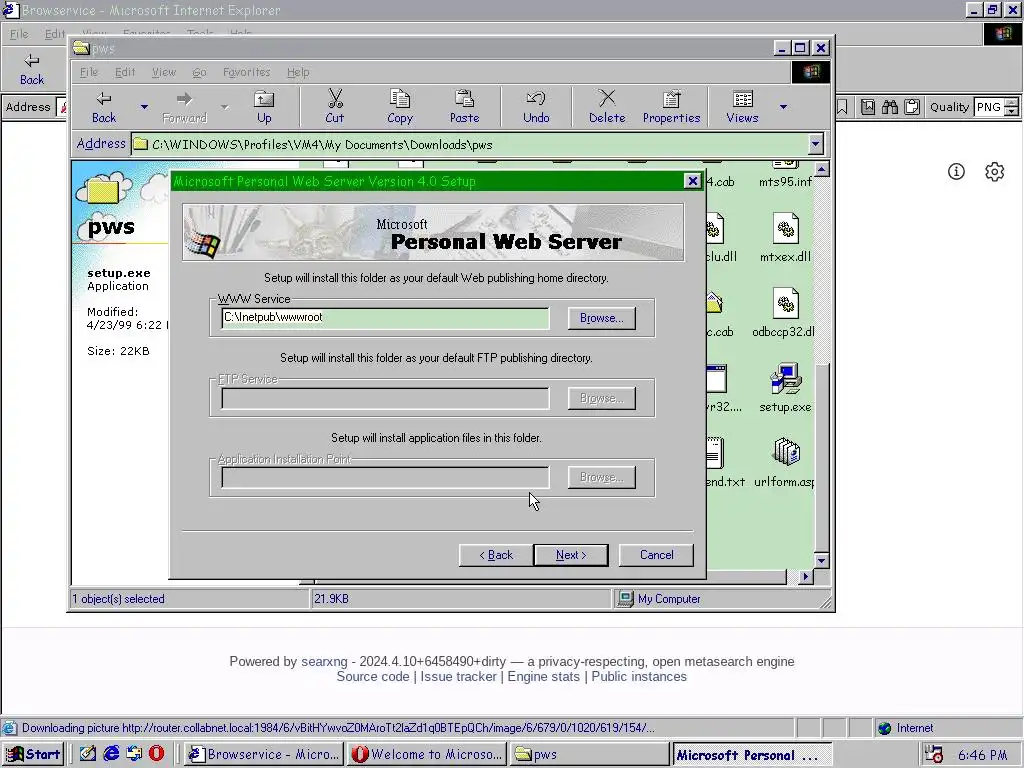1024x768 pixels.
Task: Click the pws Address bar path field
Action: click(x=470, y=144)
